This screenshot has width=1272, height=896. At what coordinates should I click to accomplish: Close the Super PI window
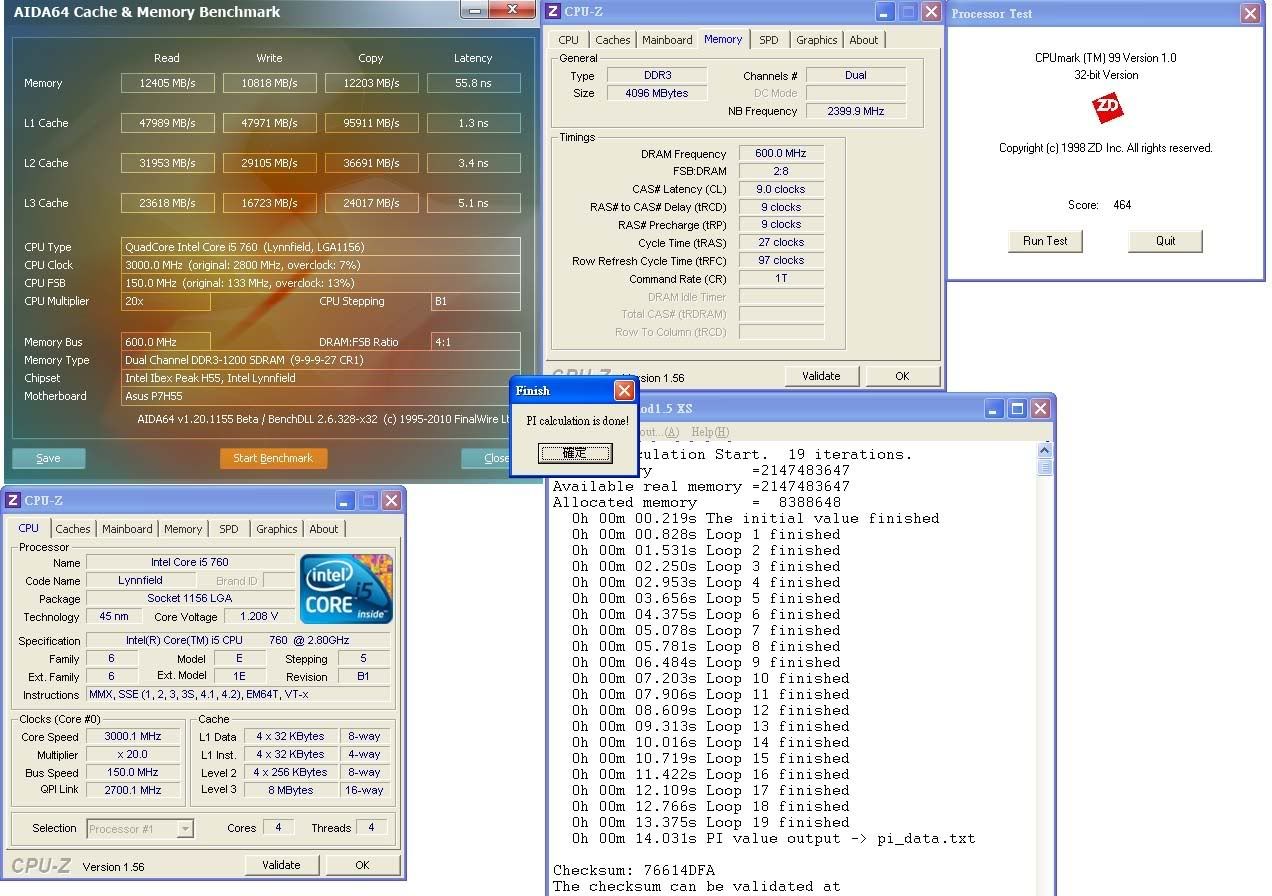pos(1040,408)
